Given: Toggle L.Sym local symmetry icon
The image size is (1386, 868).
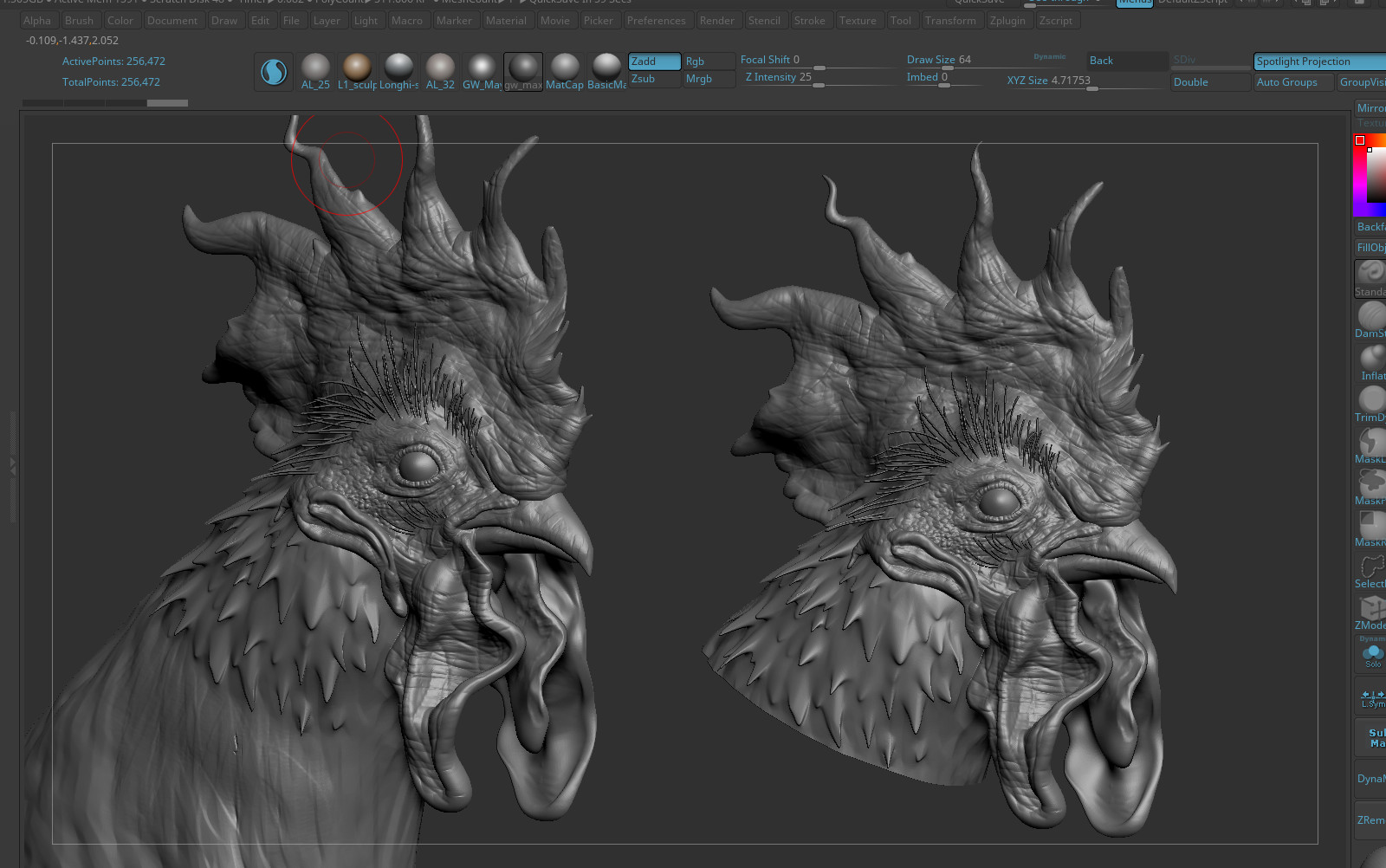Looking at the screenshot, I should (x=1372, y=697).
